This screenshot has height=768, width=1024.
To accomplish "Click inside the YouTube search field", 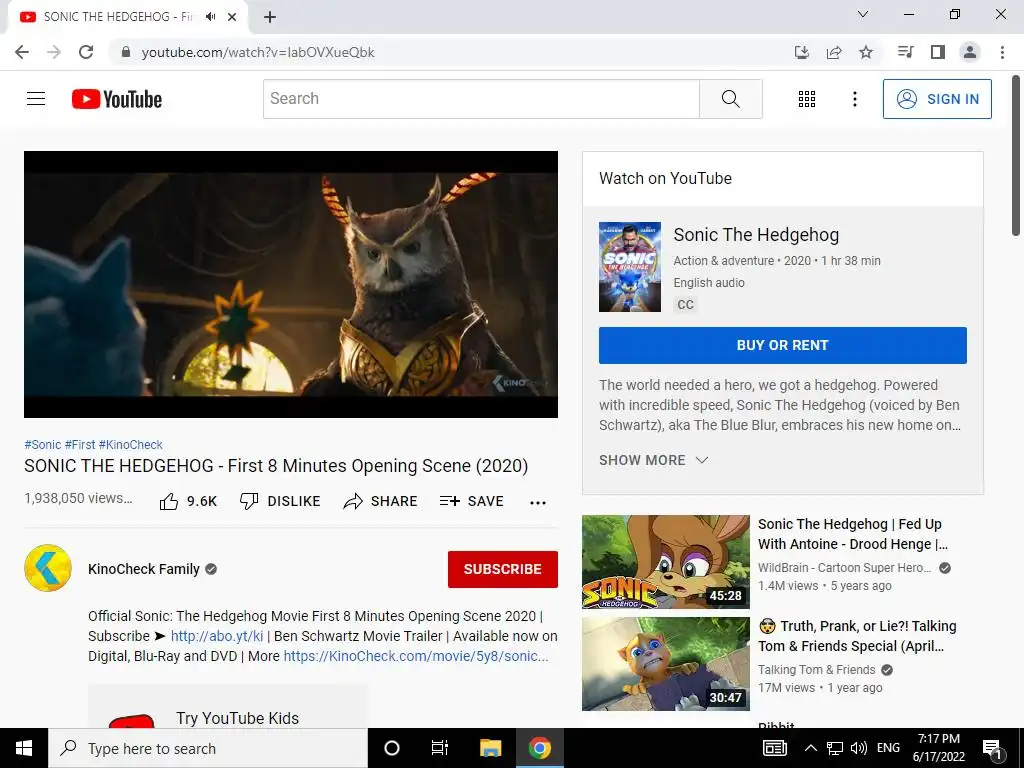I will [482, 99].
